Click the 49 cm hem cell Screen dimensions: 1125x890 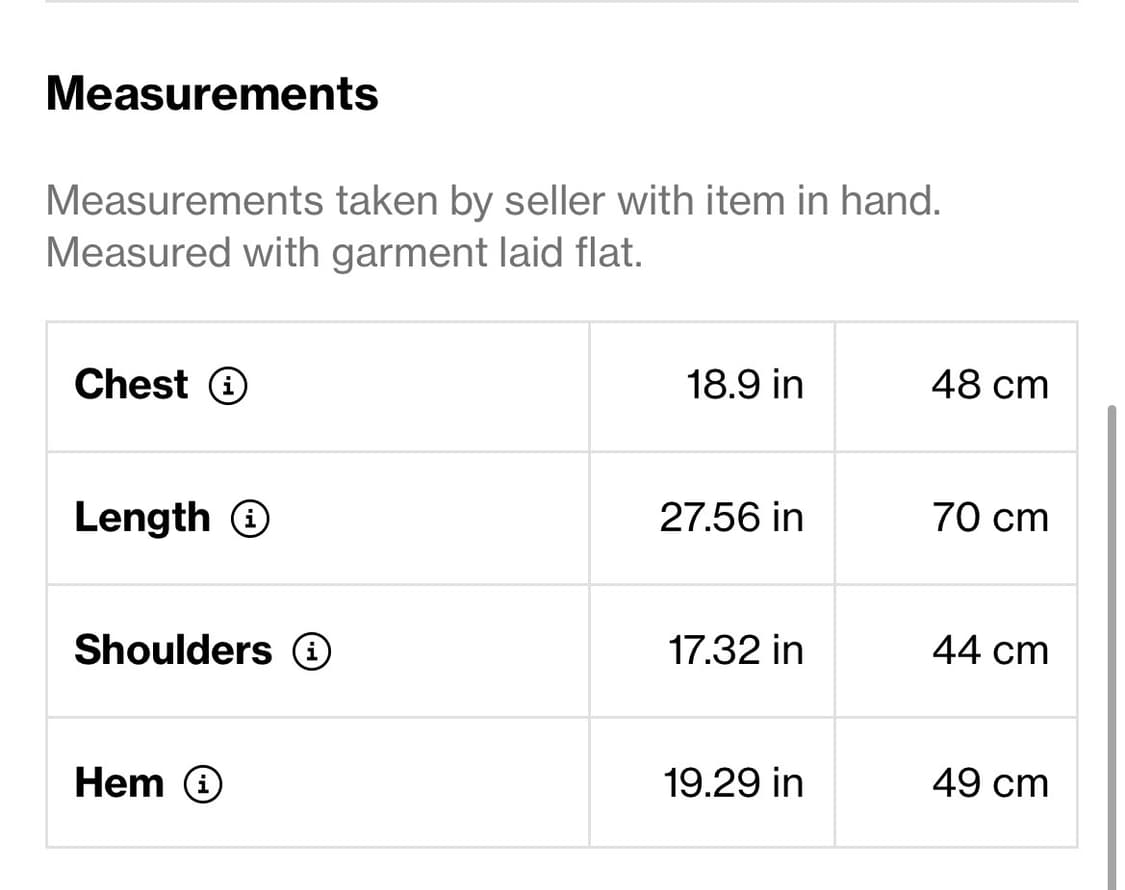tap(989, 783)
